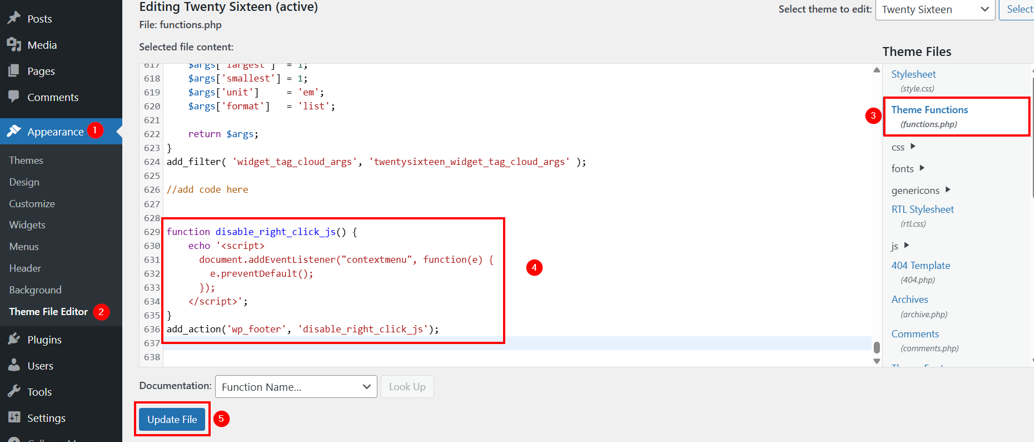Open the Settings sliders icon

coord(13,418)
